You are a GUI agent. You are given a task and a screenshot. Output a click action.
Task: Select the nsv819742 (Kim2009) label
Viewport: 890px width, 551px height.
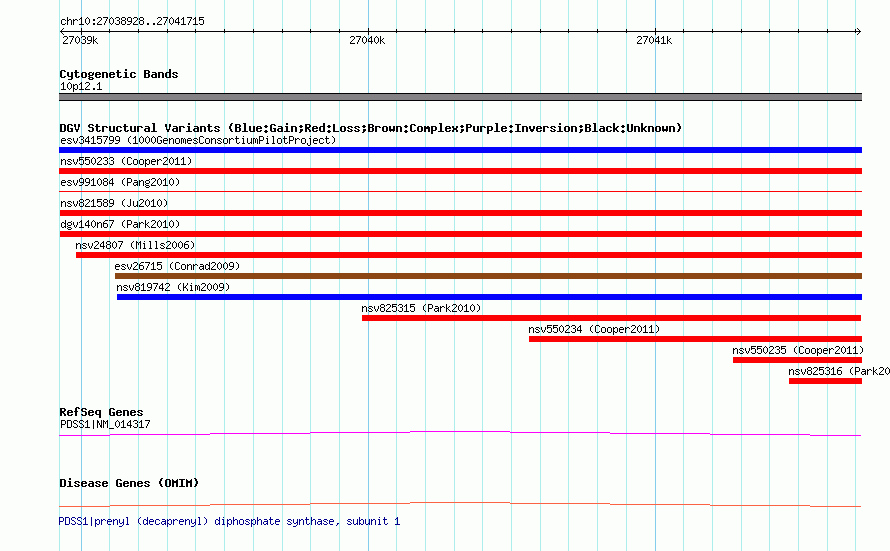pyautogui.click(x=173, y=287)
